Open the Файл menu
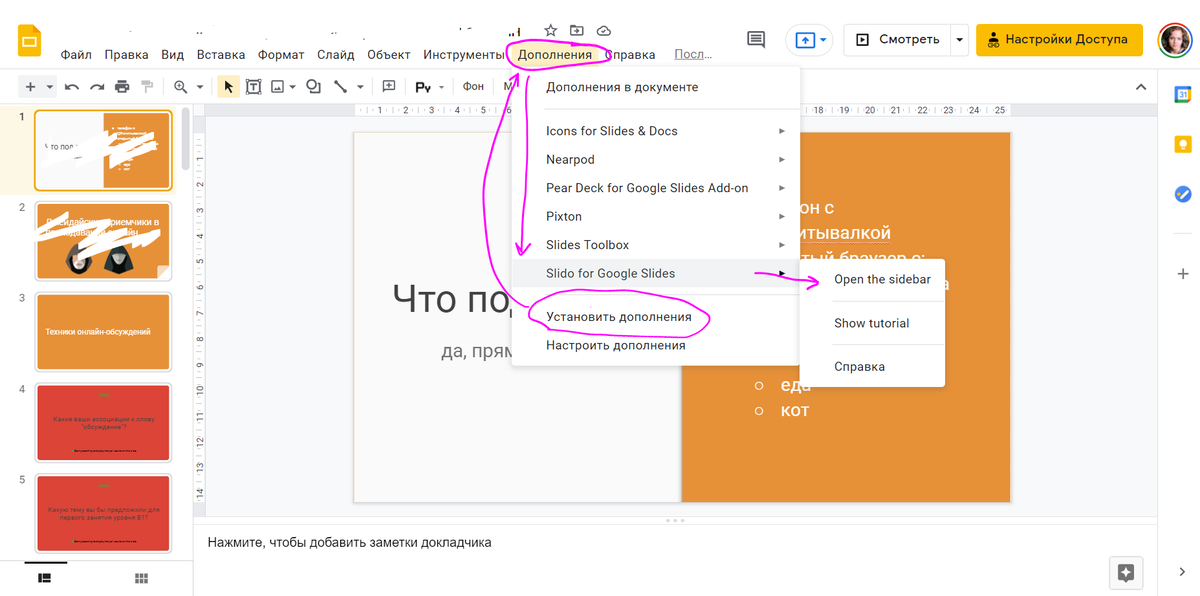 [x=76, y=55]
